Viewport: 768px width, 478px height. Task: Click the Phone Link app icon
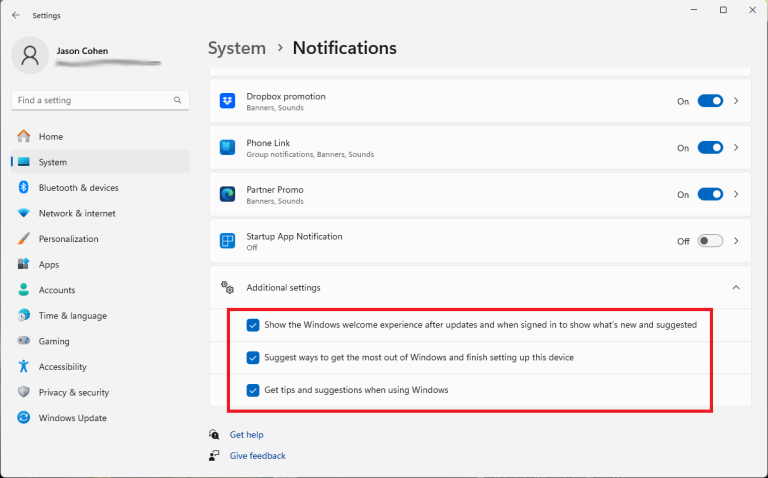click(227, 148)
